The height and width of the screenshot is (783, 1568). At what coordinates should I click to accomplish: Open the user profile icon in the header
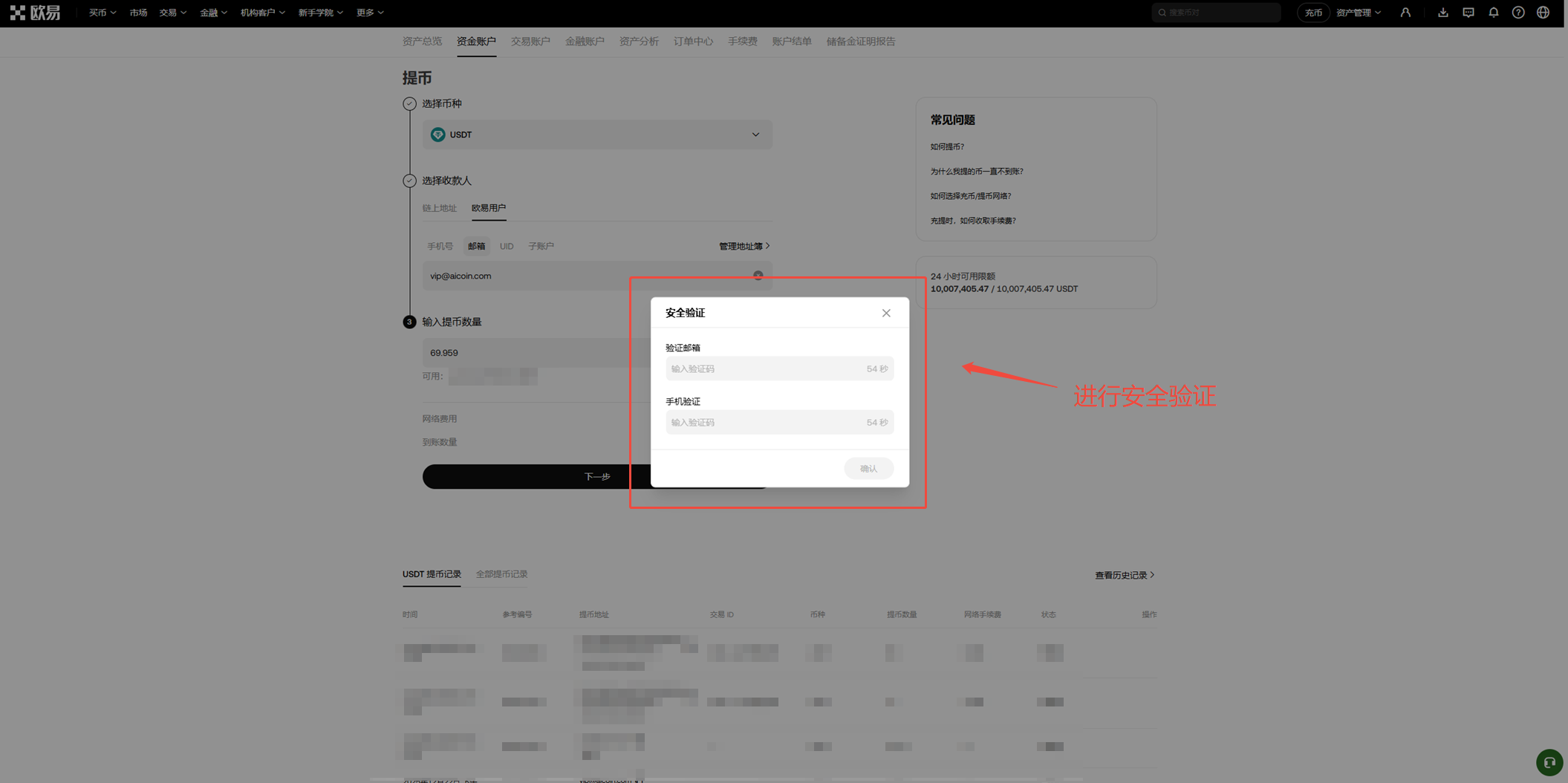click(x=1406, y=12)
